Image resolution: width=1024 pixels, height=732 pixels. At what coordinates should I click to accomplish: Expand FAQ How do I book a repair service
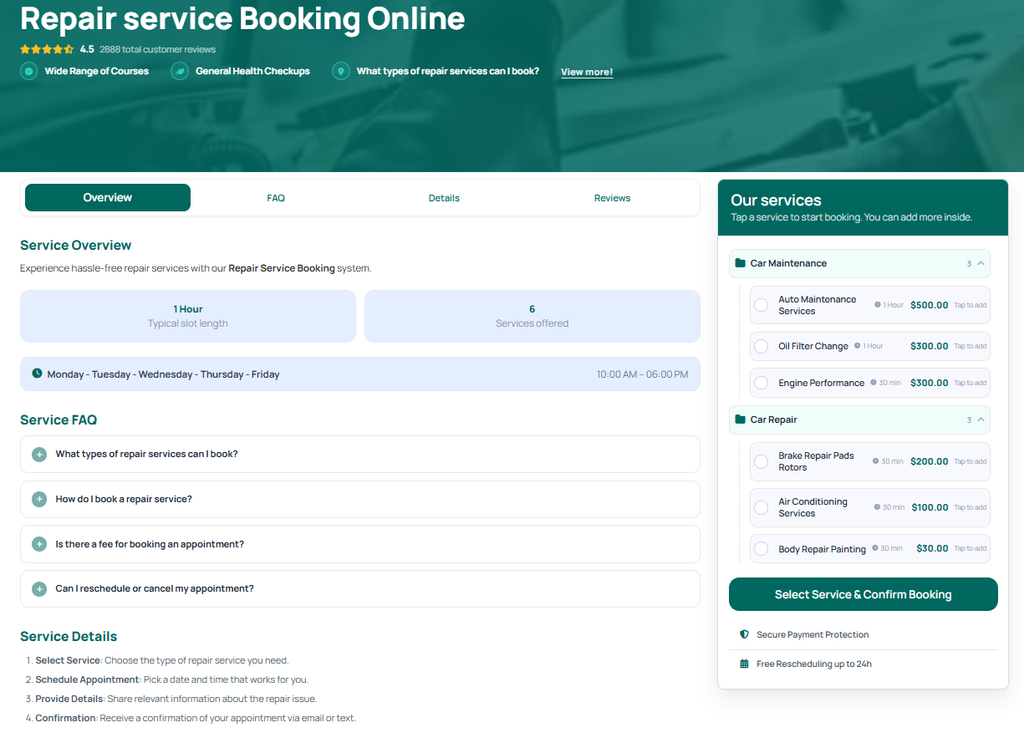(x=360, y=500)
